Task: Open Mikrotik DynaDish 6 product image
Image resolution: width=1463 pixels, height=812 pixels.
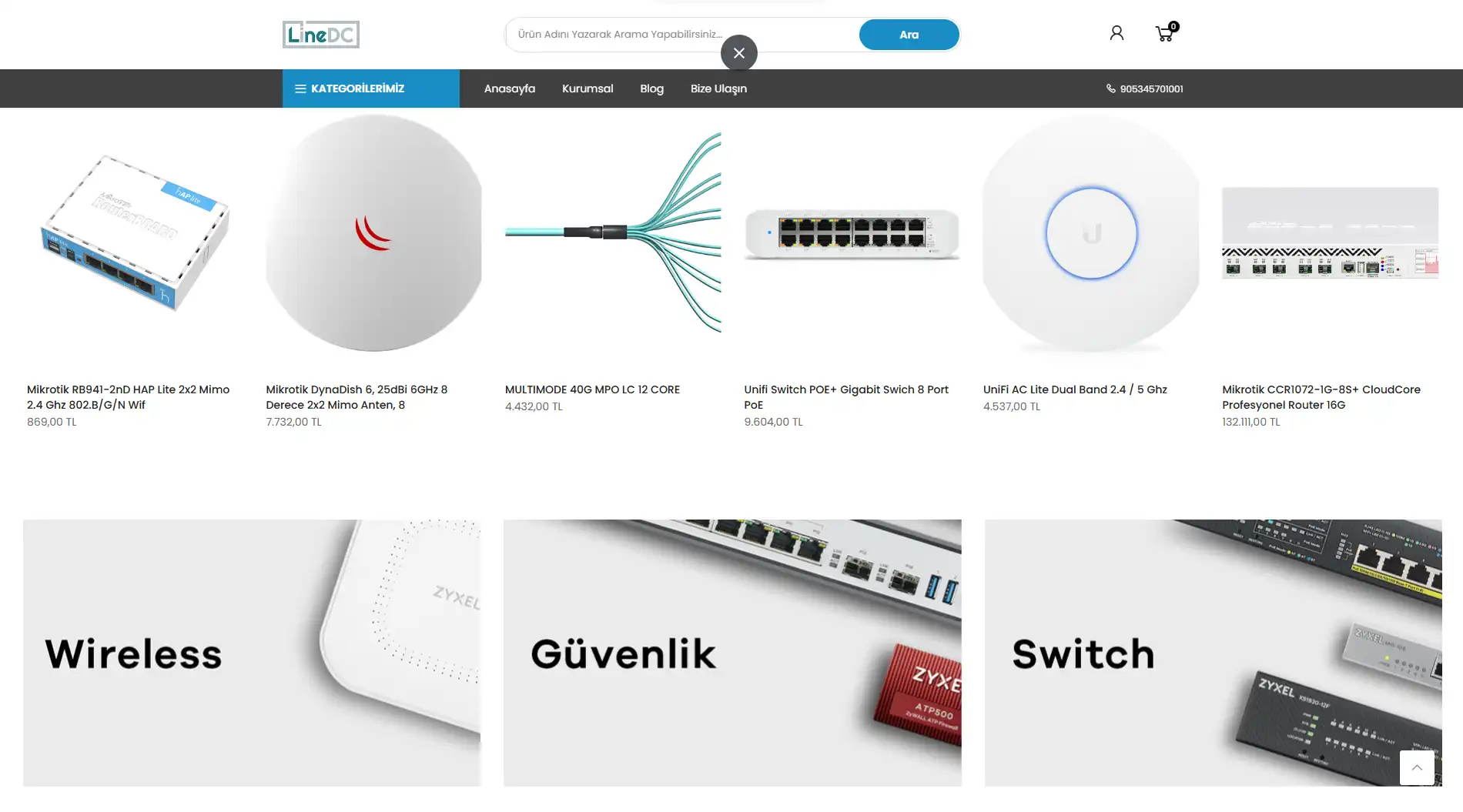Action: (x=373, y=233)
